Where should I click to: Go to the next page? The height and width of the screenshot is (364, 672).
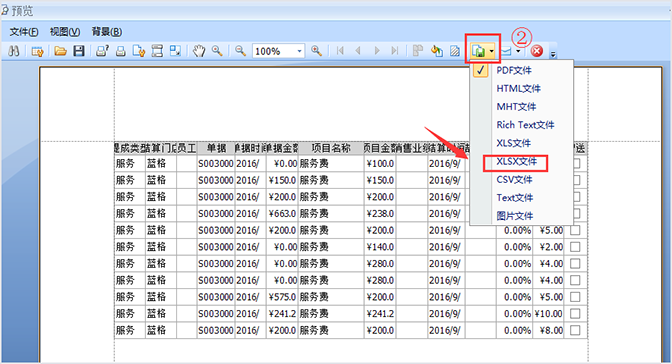tap(377, 51)
